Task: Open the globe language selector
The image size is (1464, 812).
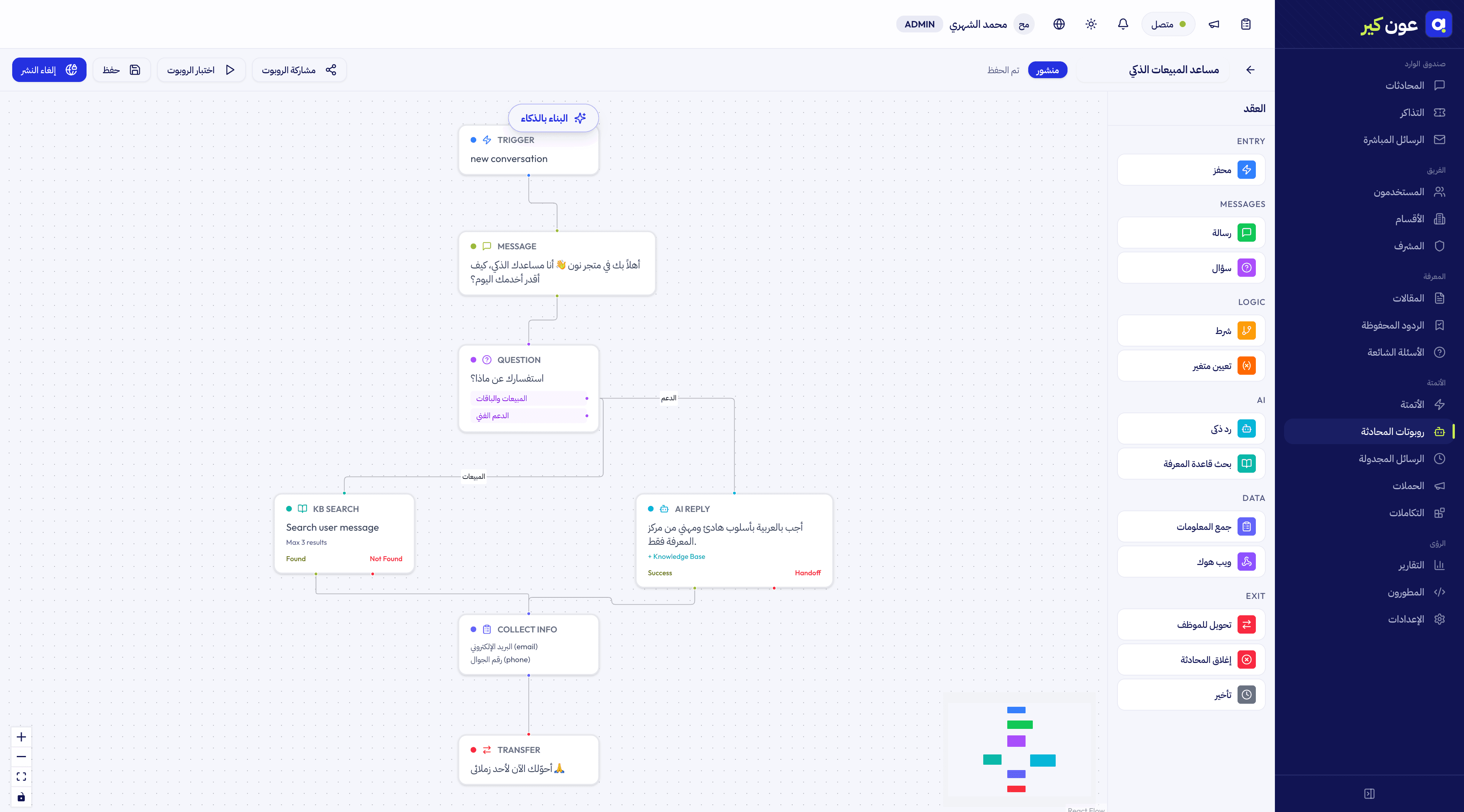Action: (x=1059, y=24)
